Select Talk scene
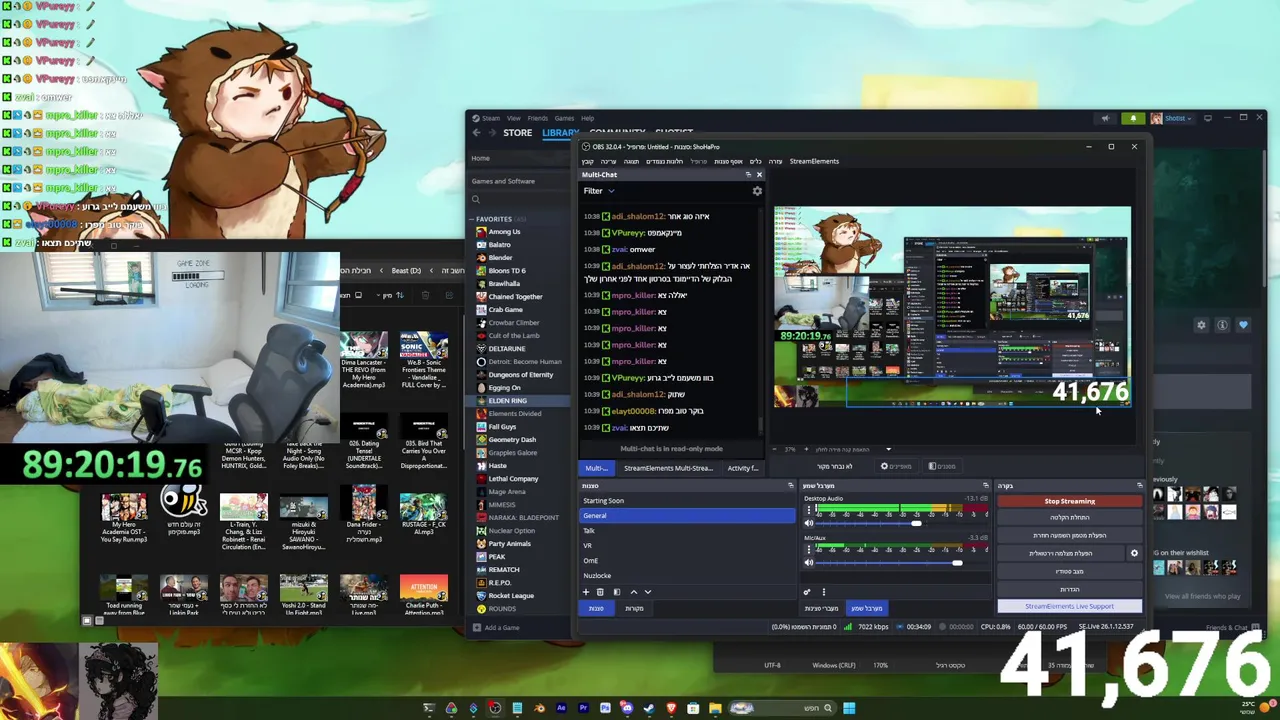The width and height of the screenshot is (1280, 720). click(688, 531)
